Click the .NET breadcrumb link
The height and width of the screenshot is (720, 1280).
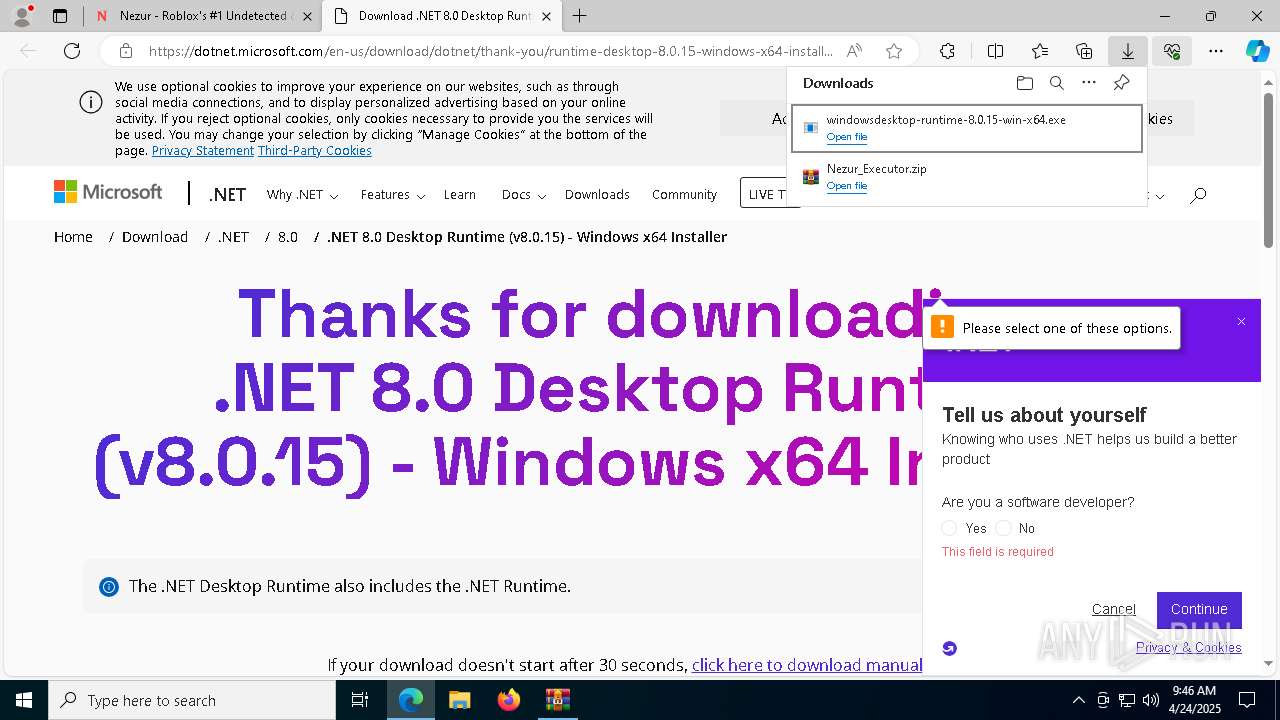tap(233, 237)
